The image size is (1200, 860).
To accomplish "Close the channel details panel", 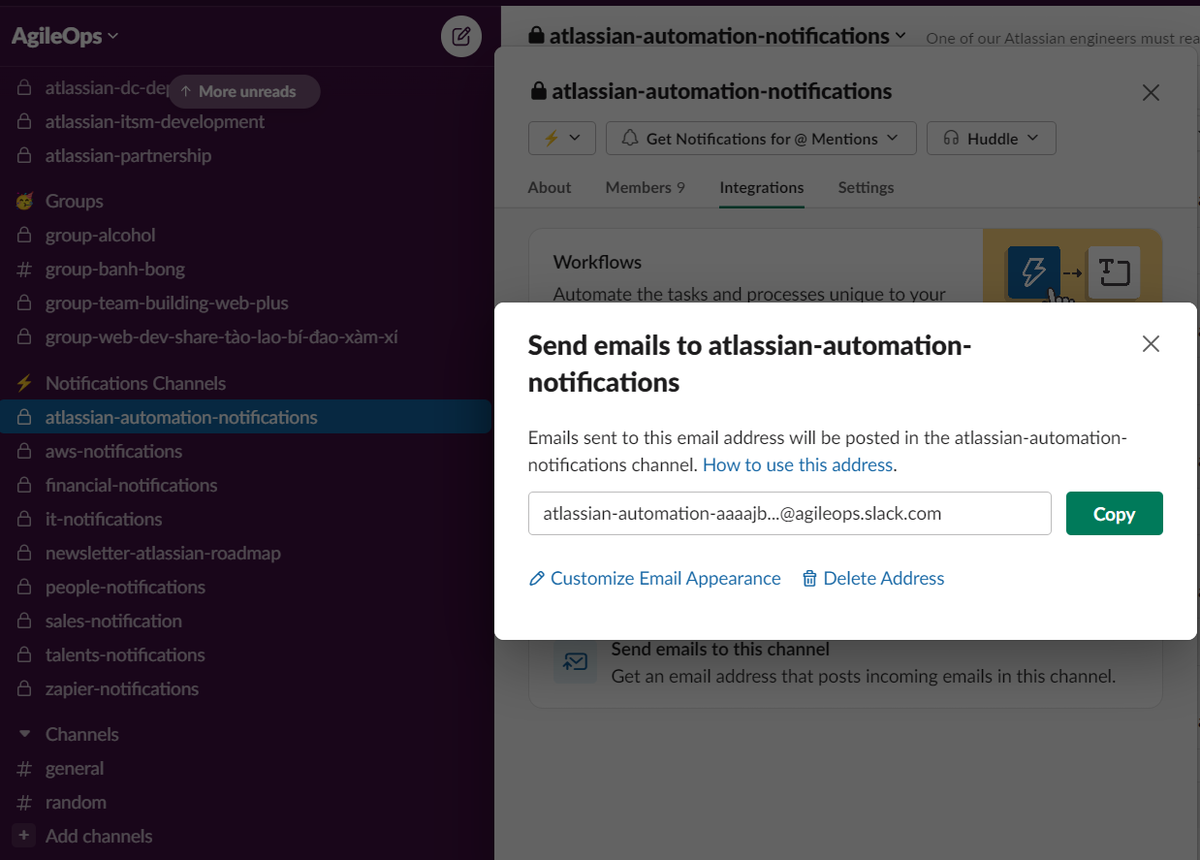I will [x=1151, y=93].
